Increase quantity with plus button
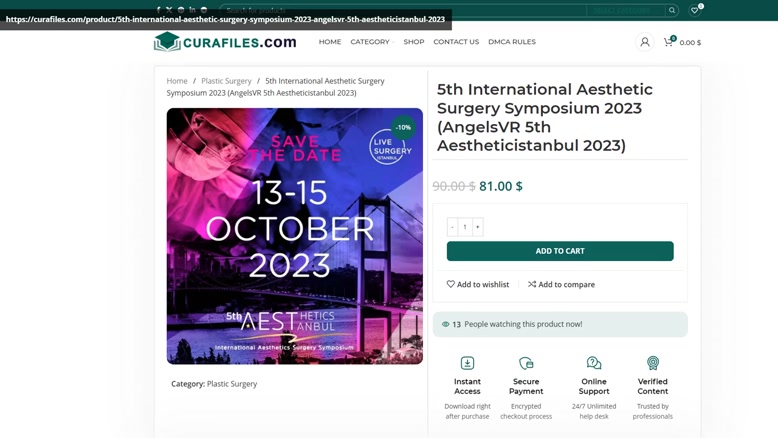778x438 pixels. click(477, 227)
